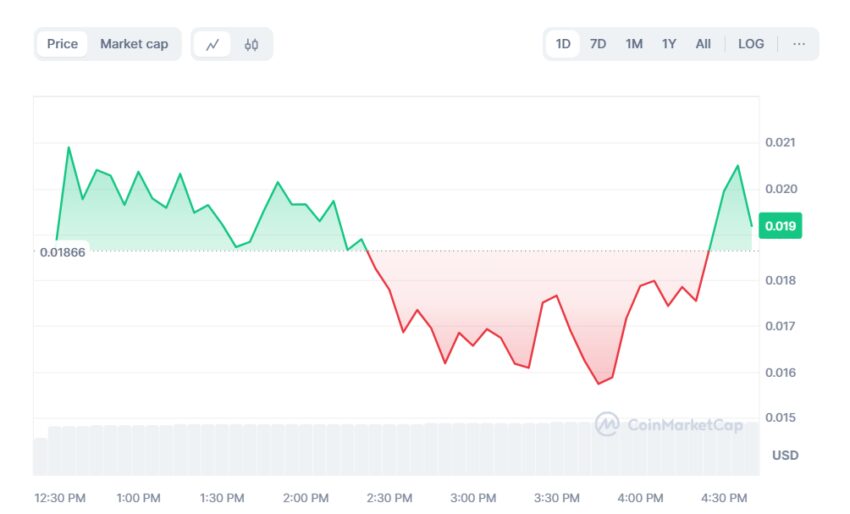850x514 pixels.
Task: Click the 0.021 price axis label
Action: pos(780,143)
